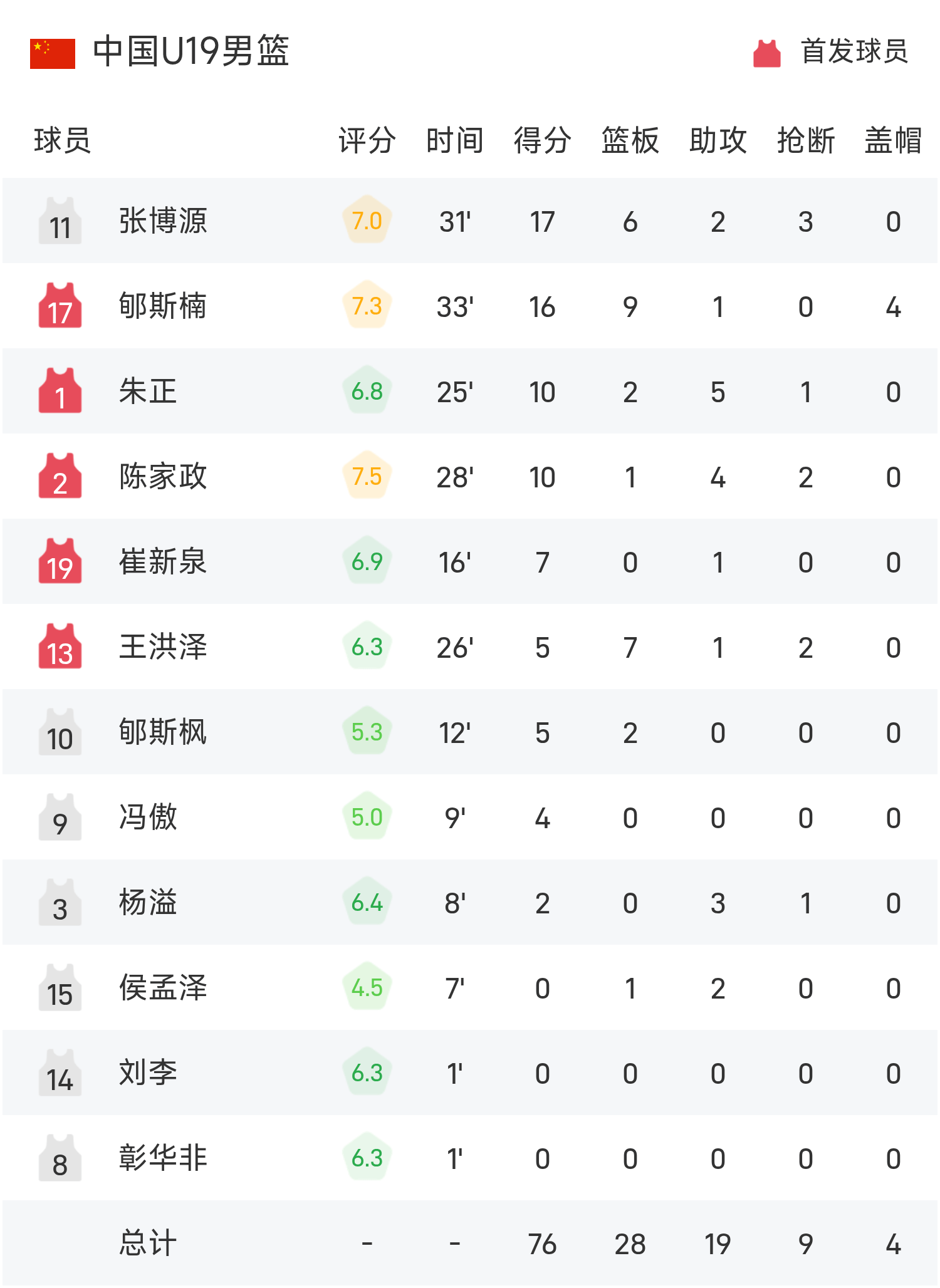The image size is (940, 1288).
Task: Click jersey number 13 icon
Action: (60, 647)
